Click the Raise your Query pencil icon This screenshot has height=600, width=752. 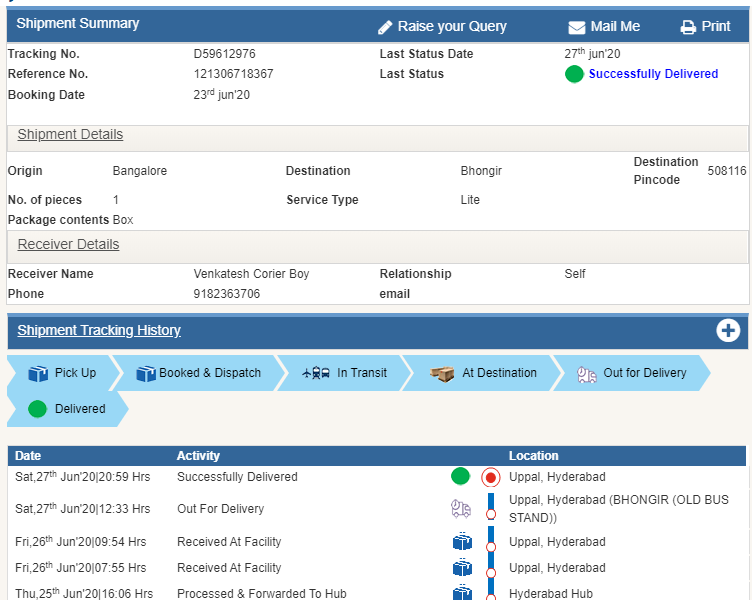pyautogui.click(x=385, y=27)
